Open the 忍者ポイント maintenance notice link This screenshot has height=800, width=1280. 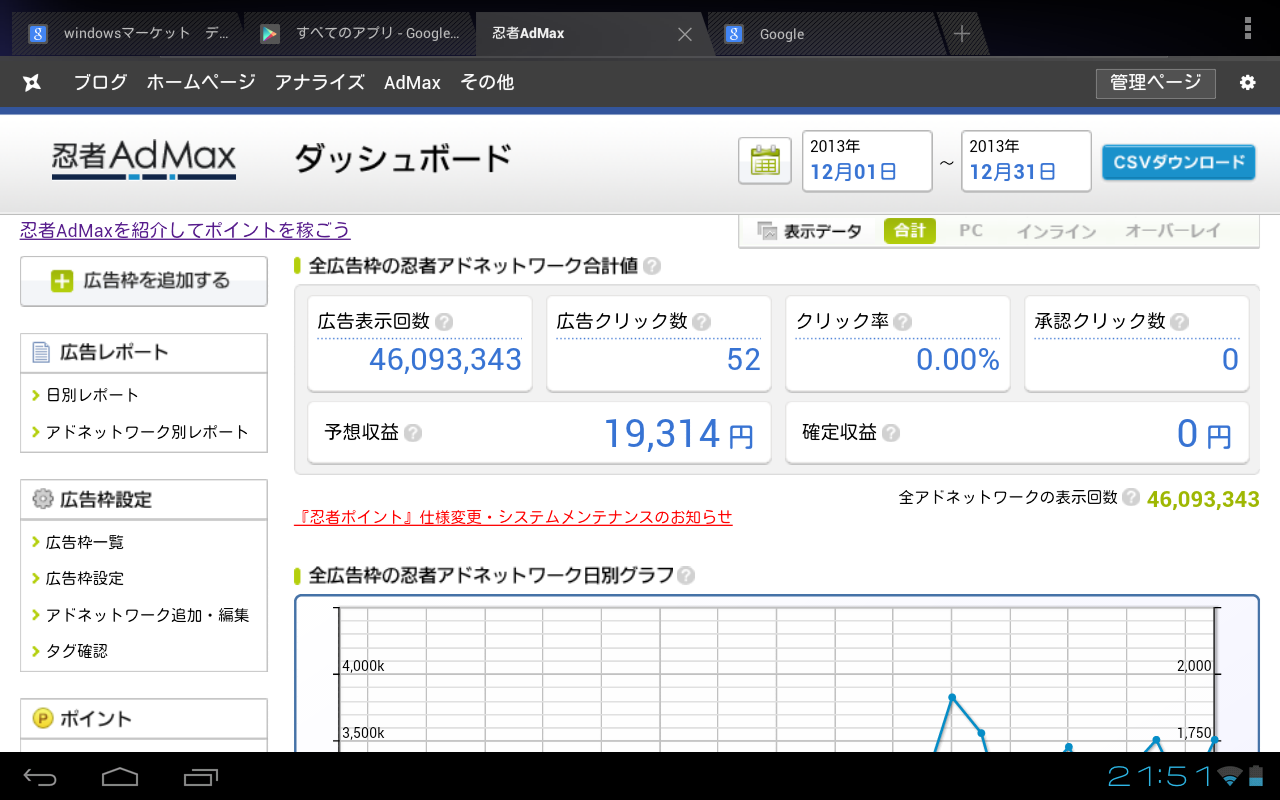(x=513, y=517)
